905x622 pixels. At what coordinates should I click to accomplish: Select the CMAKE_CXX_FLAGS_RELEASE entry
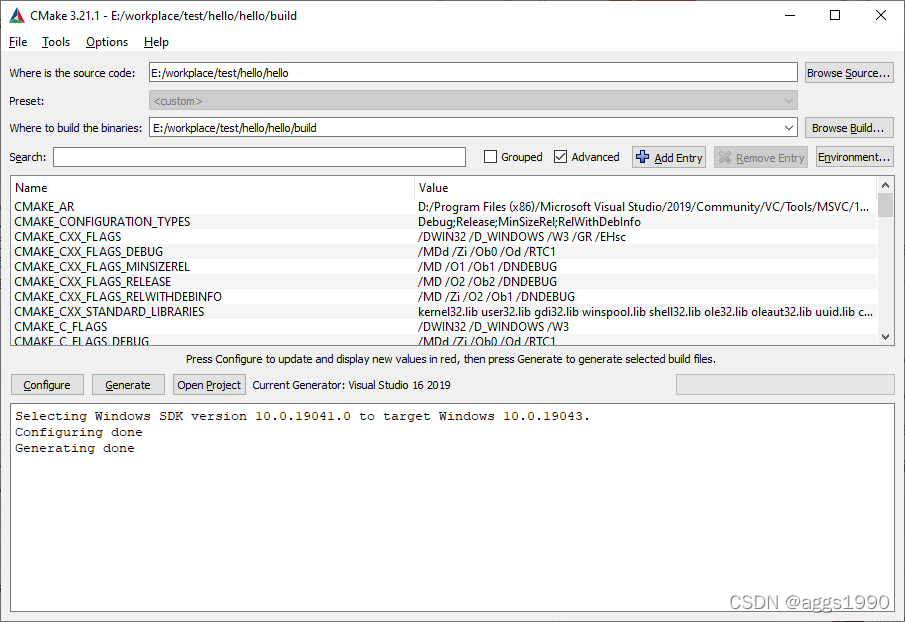pos(92,282)
